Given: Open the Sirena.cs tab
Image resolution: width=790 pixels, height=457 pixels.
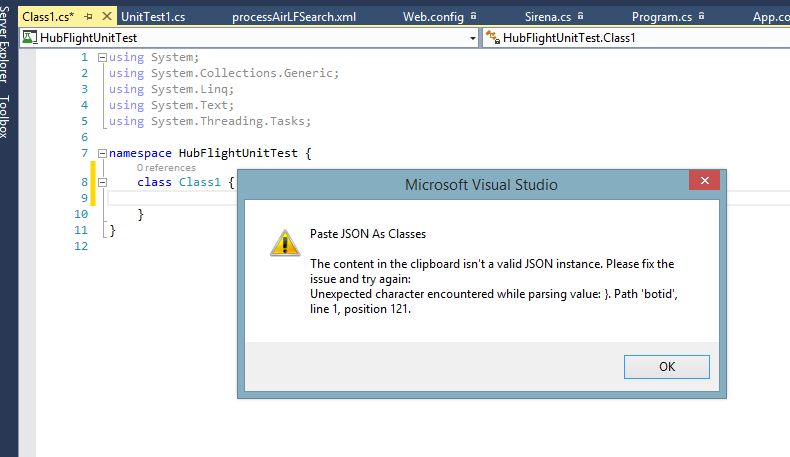Looking at the screenshot, I should tap(548, 17).
